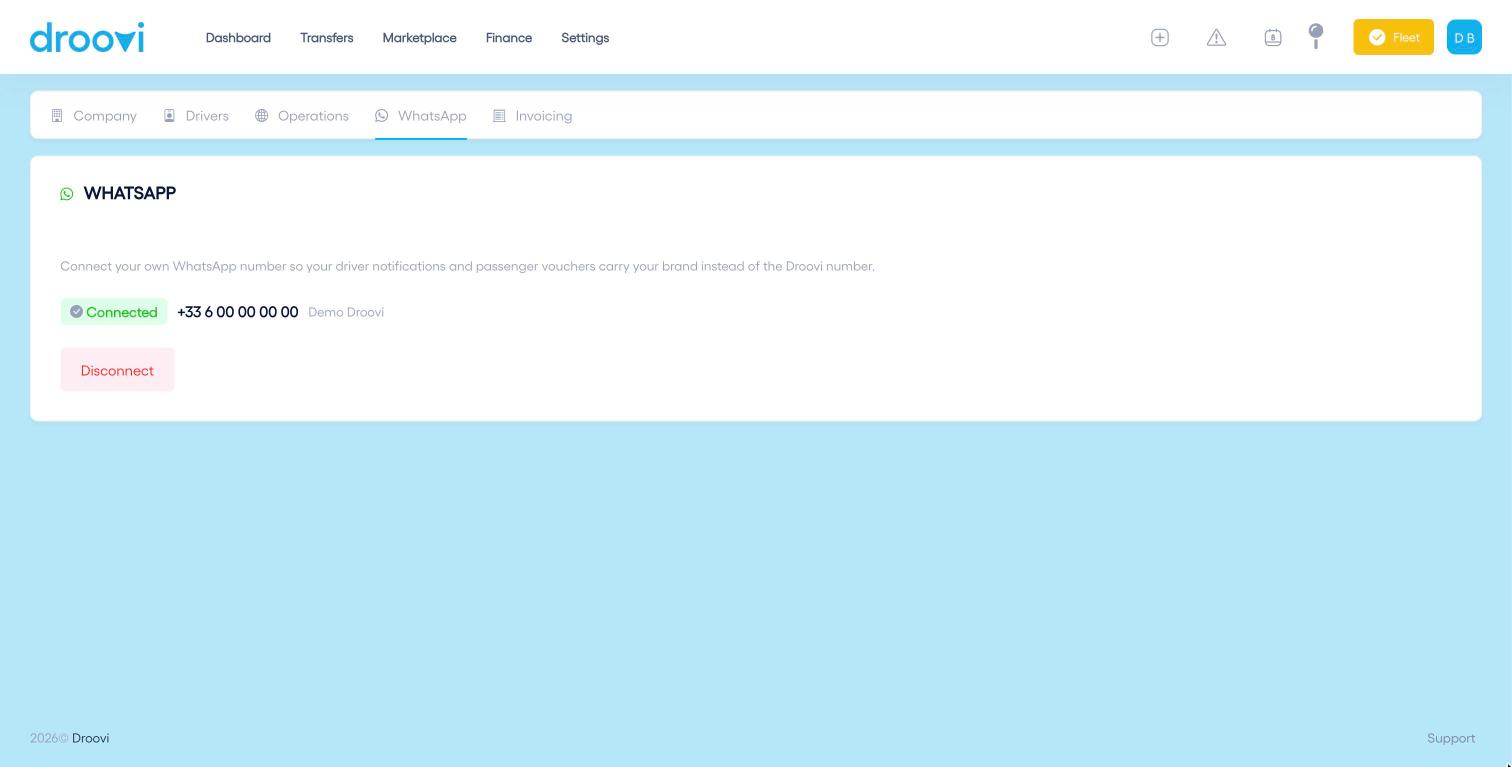The width and height of the screenshot is (1512, 767).
Task: Switch to the Drivers tab
Action: tap(196, 116)
